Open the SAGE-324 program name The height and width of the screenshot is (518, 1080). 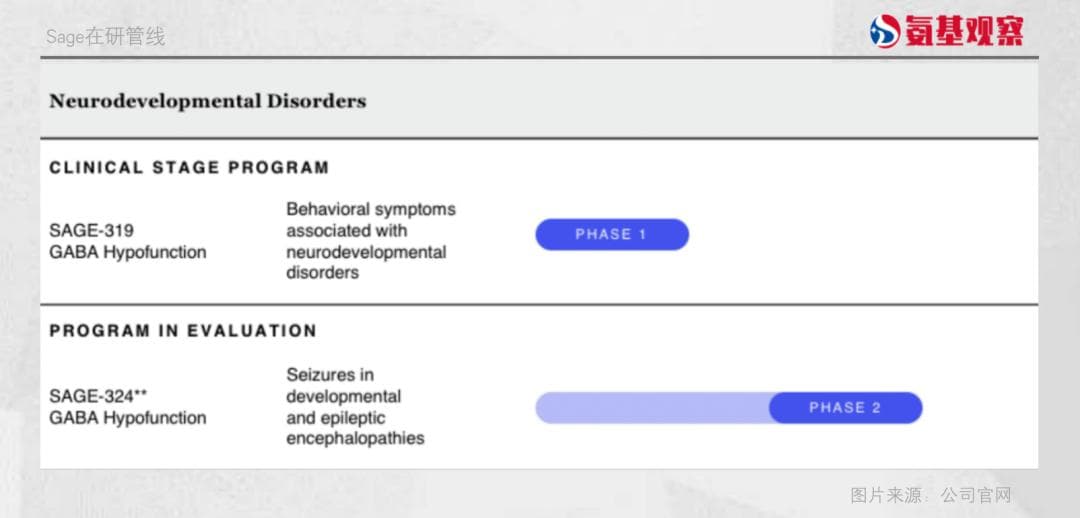click(90, 396)
